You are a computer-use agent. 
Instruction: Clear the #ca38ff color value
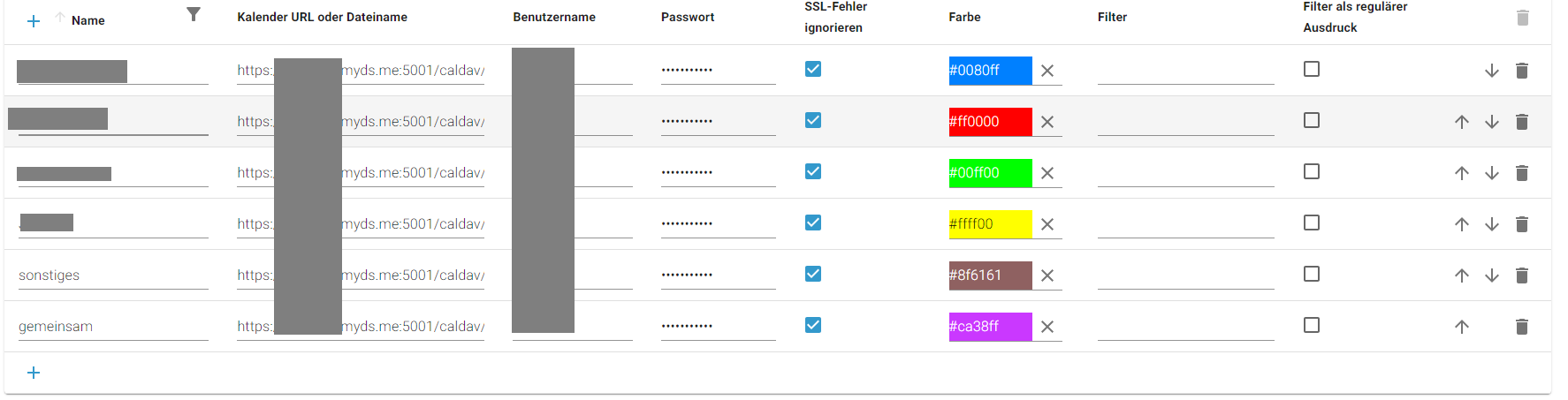point(1047,327)
